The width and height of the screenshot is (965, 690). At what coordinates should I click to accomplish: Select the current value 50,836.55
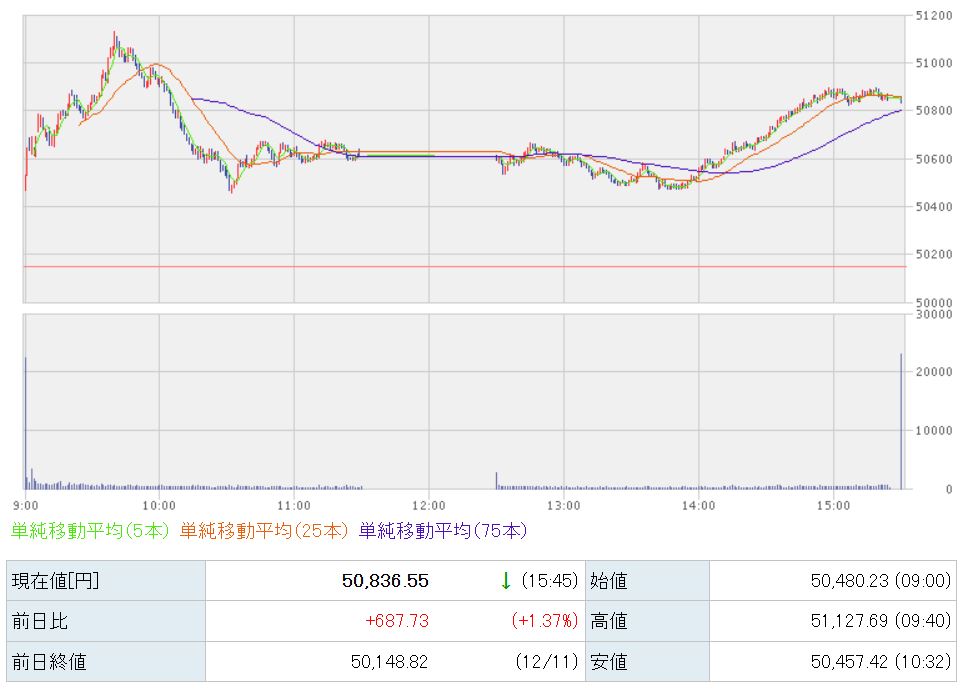pos(385,581)
